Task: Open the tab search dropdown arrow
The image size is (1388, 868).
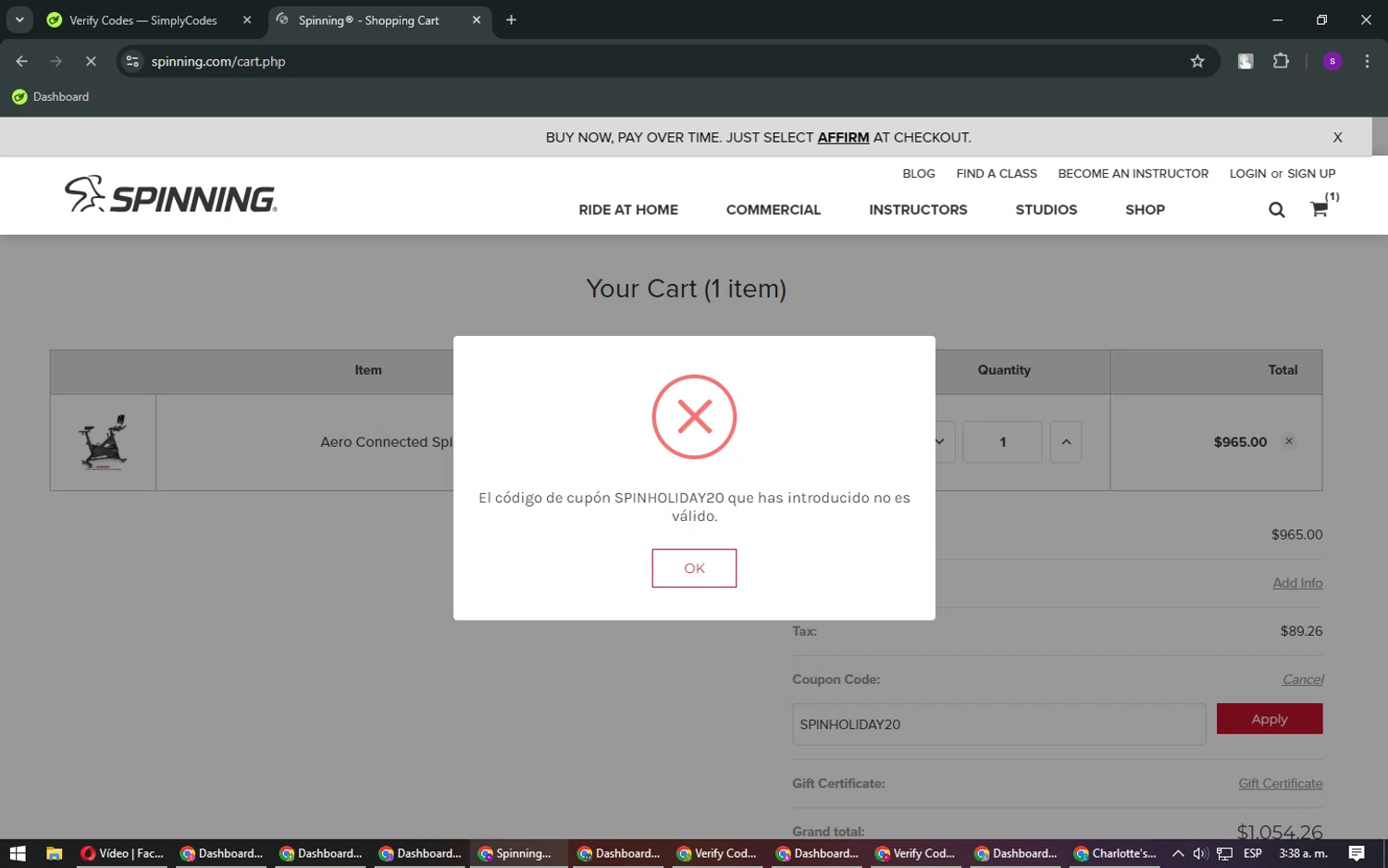Action: coord(19,20)
